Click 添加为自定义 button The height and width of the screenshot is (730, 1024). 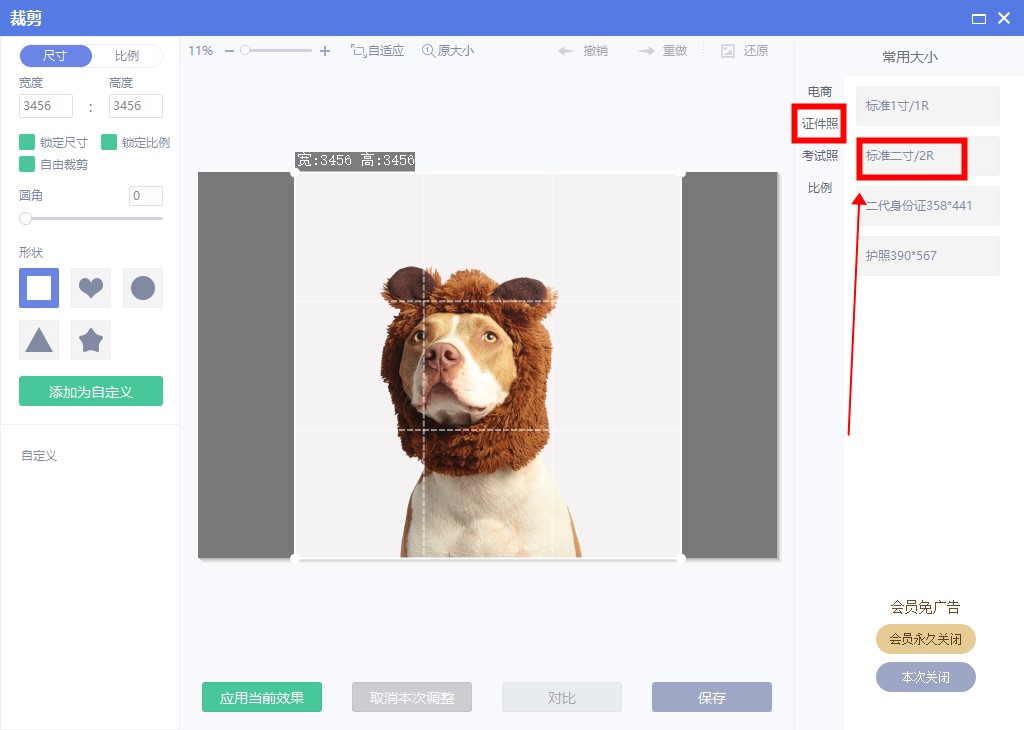click(91, 392)
